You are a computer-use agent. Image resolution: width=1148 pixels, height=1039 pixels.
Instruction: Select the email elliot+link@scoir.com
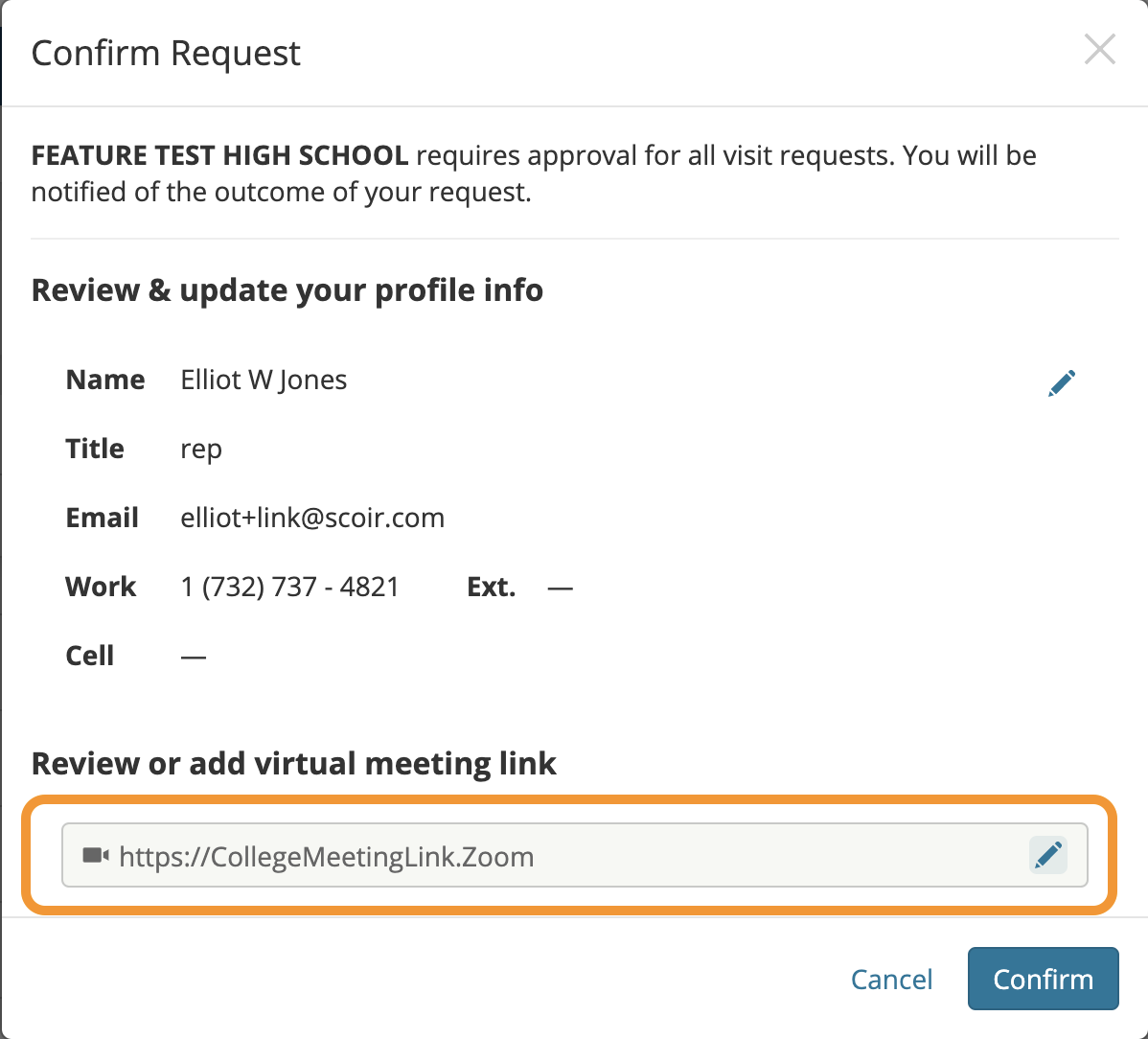(x=312, y=518)
